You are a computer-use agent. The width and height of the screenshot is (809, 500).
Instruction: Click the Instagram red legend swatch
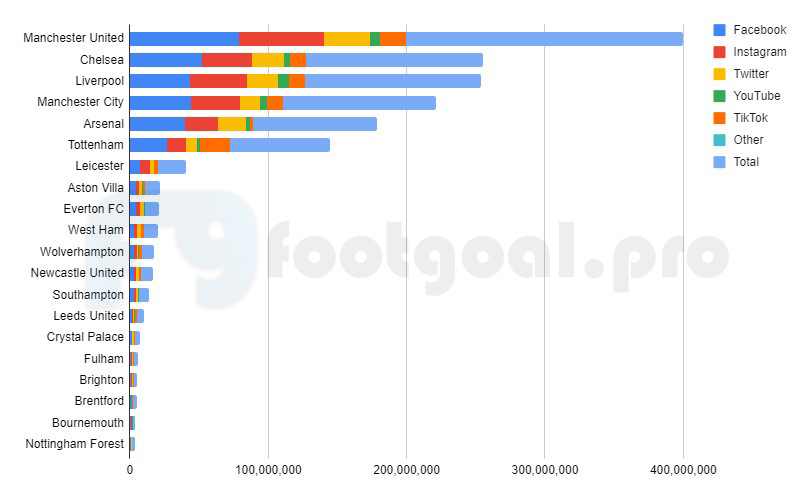[719, 52]
